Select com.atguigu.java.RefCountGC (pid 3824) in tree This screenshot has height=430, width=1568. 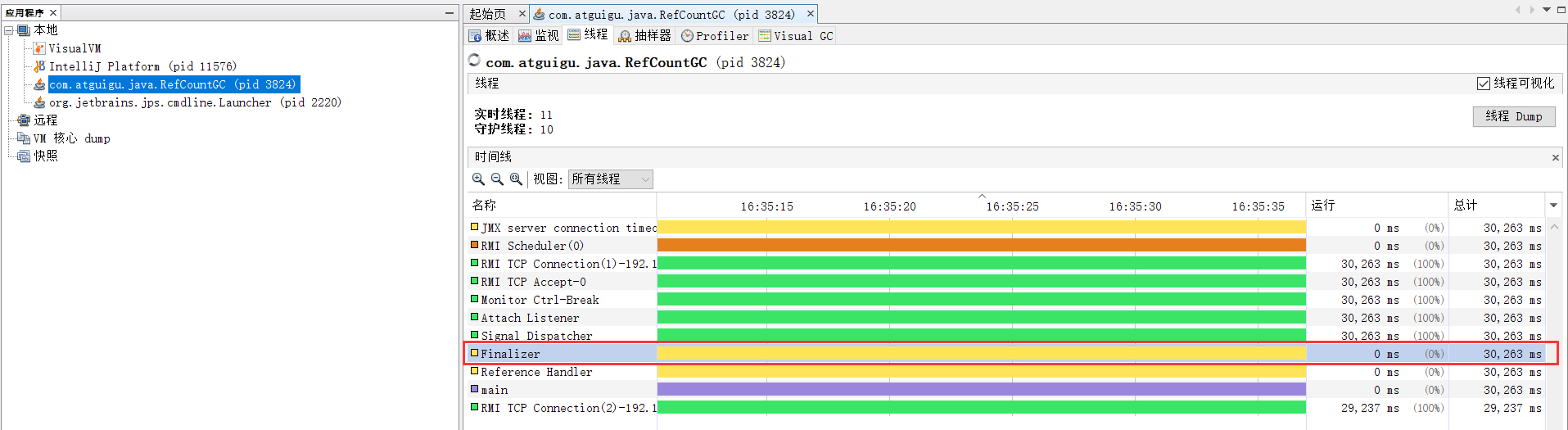[173, 84]
